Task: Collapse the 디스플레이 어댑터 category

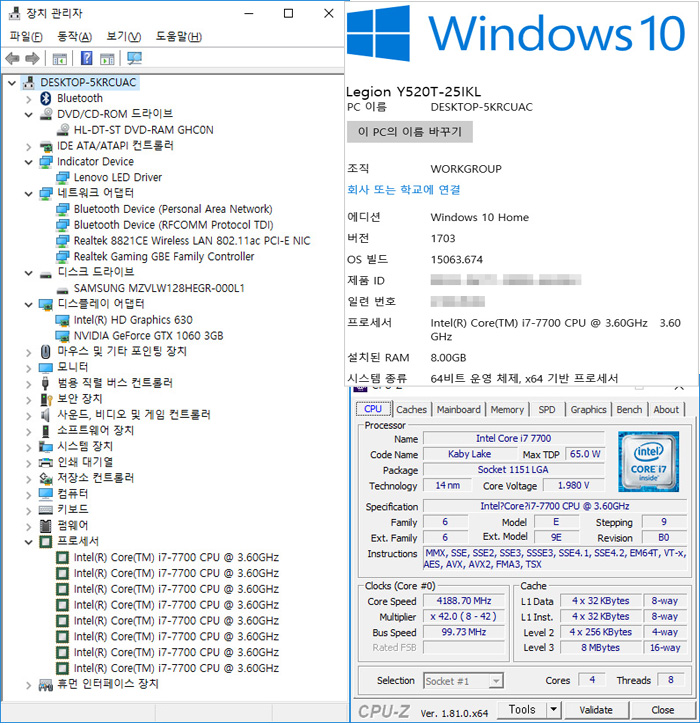Action: (29, 305)
